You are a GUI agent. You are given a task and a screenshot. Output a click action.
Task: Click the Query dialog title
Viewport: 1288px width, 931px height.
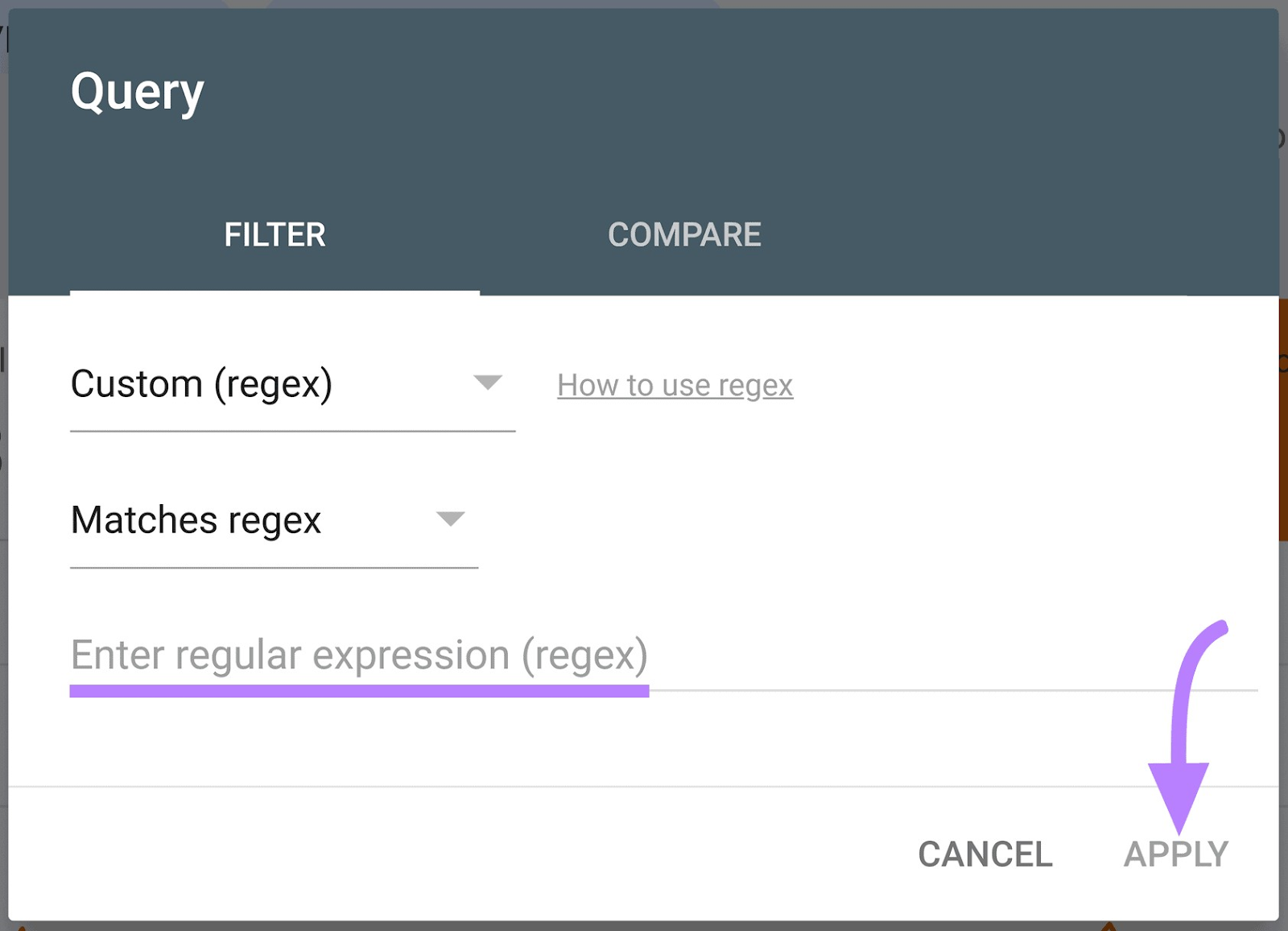coord(138,93)
